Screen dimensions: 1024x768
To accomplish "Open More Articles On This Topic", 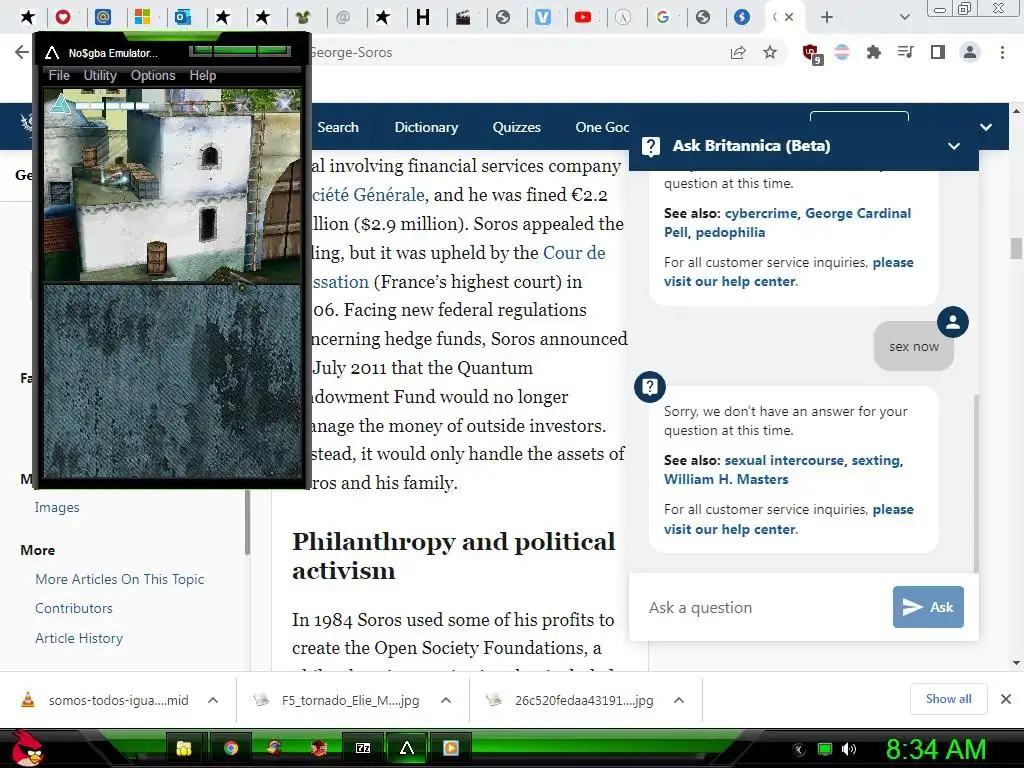I will pyautogui.click(x=120, y=579).
